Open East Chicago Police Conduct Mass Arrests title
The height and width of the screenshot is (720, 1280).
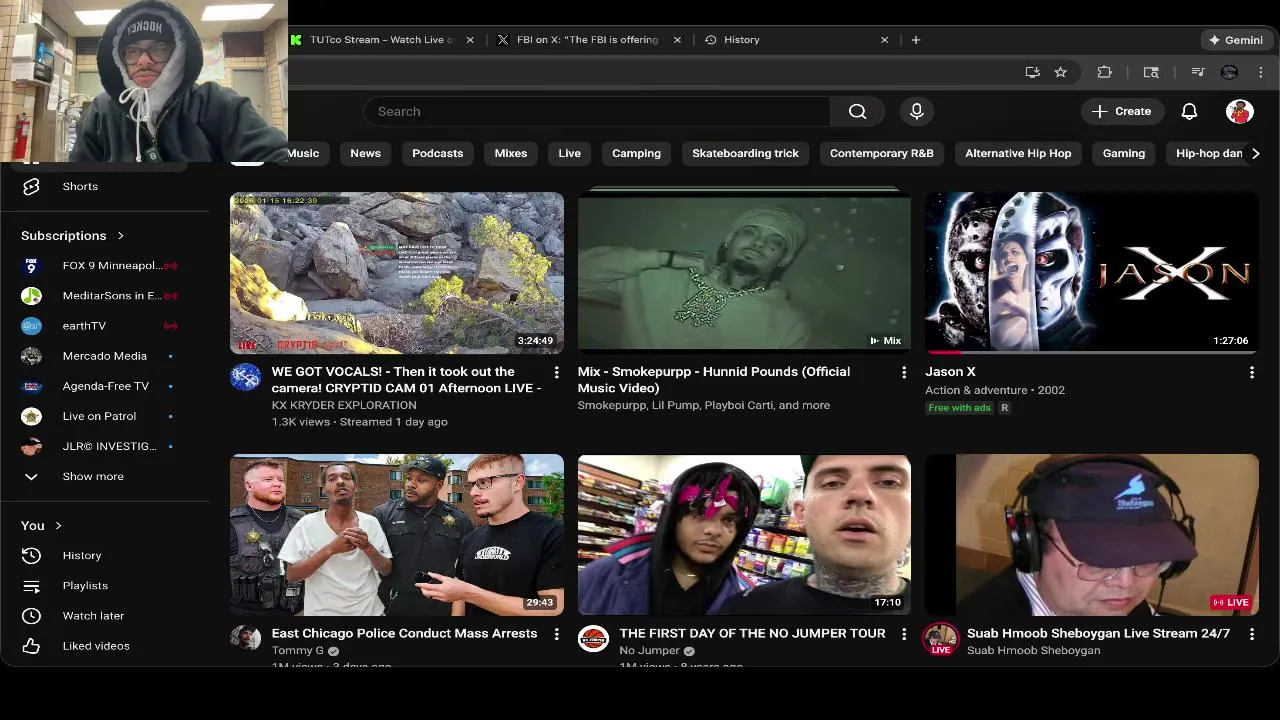pyautogui.click(x=404, y=633)
